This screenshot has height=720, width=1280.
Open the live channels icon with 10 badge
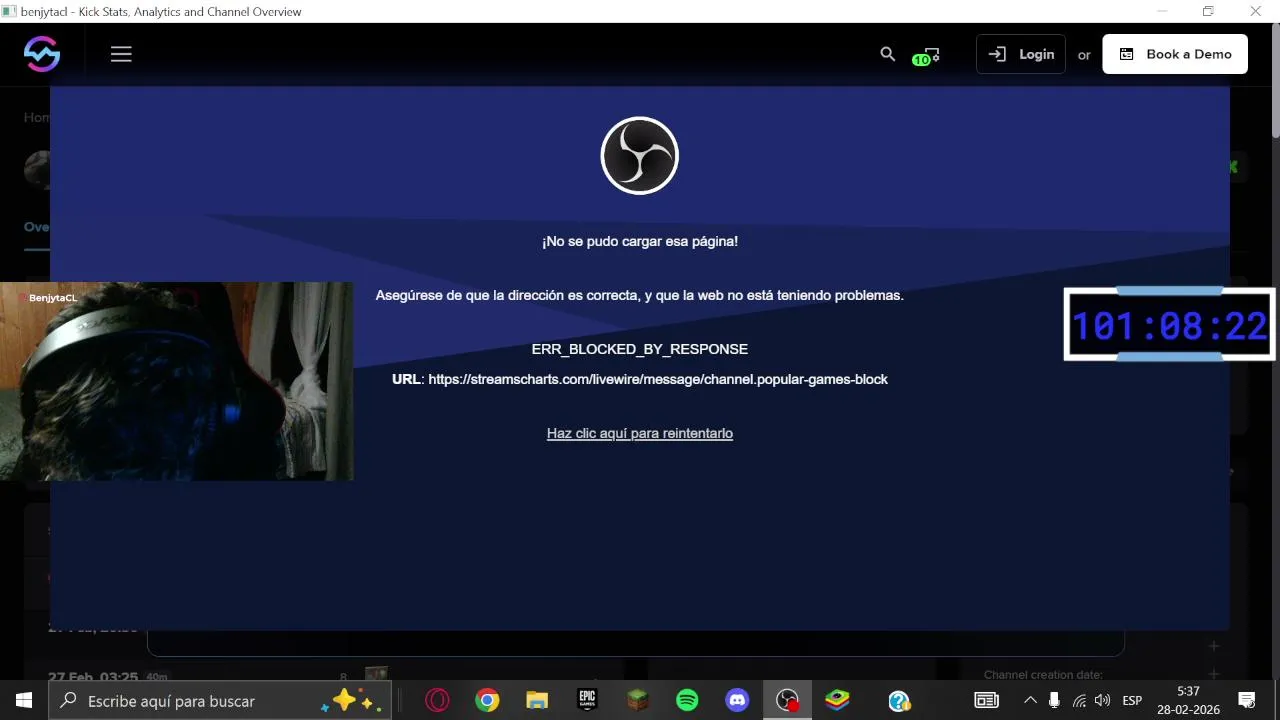(925, 56)
